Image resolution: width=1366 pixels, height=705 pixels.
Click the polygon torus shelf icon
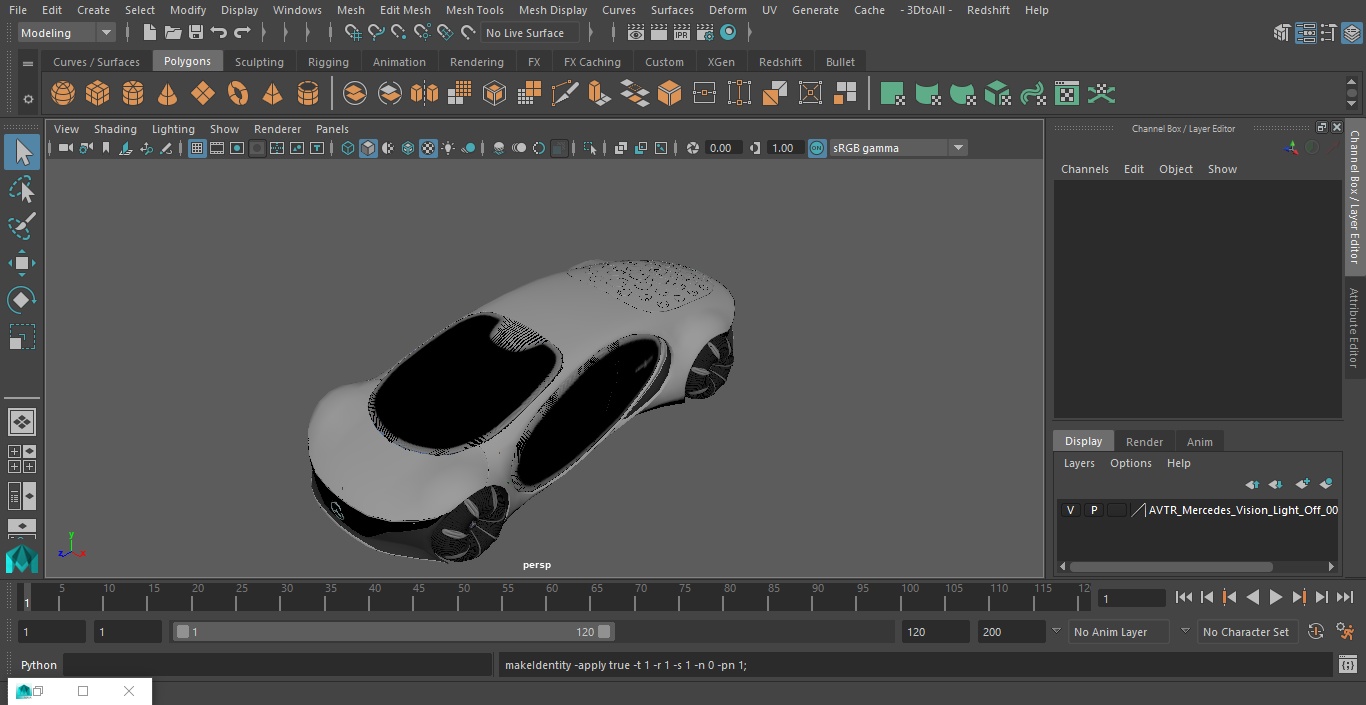click(238, 94)
